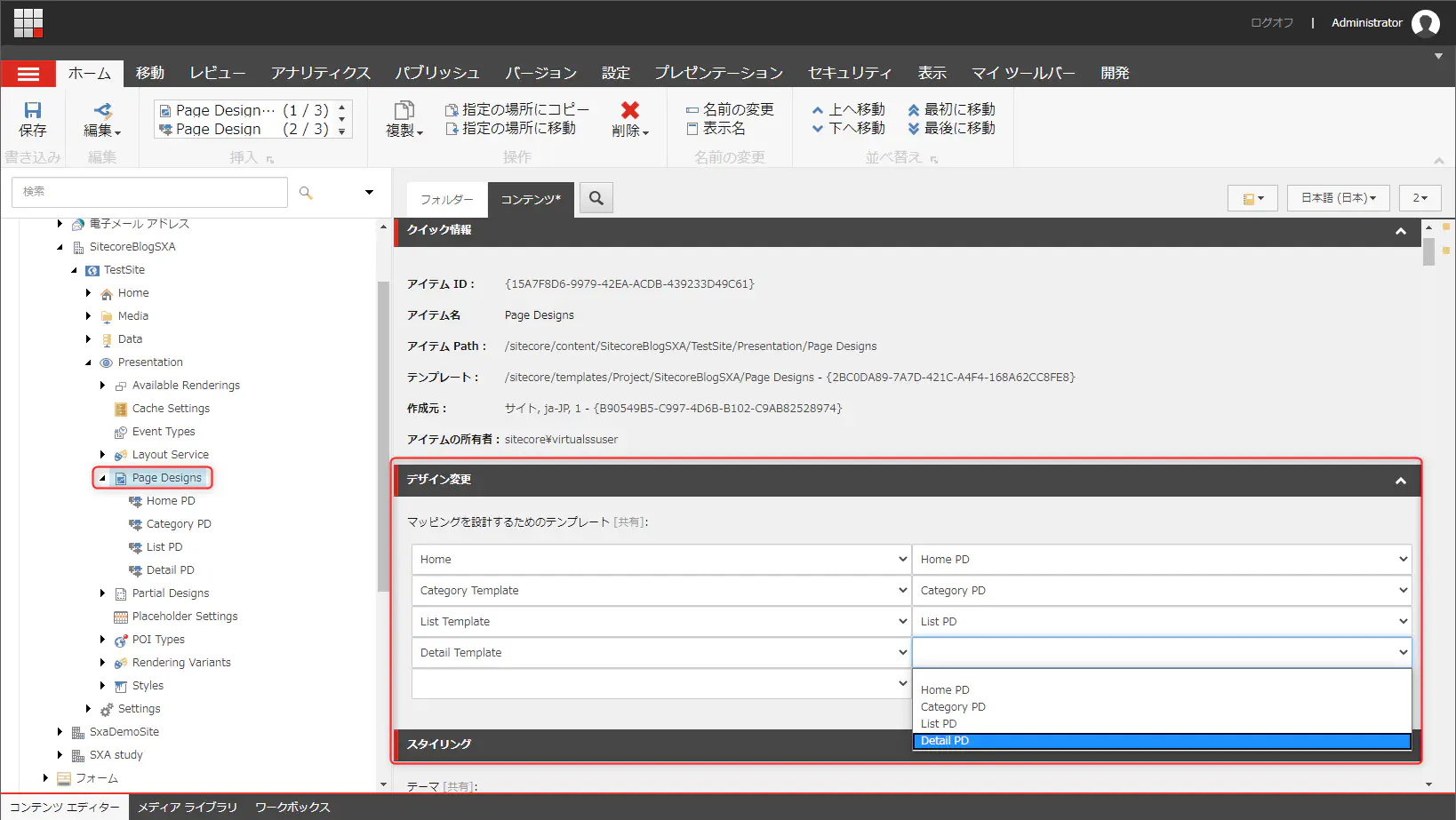Open the Home PD design dropdown
Screen dimensions: 1456x820
point(1162,560)
